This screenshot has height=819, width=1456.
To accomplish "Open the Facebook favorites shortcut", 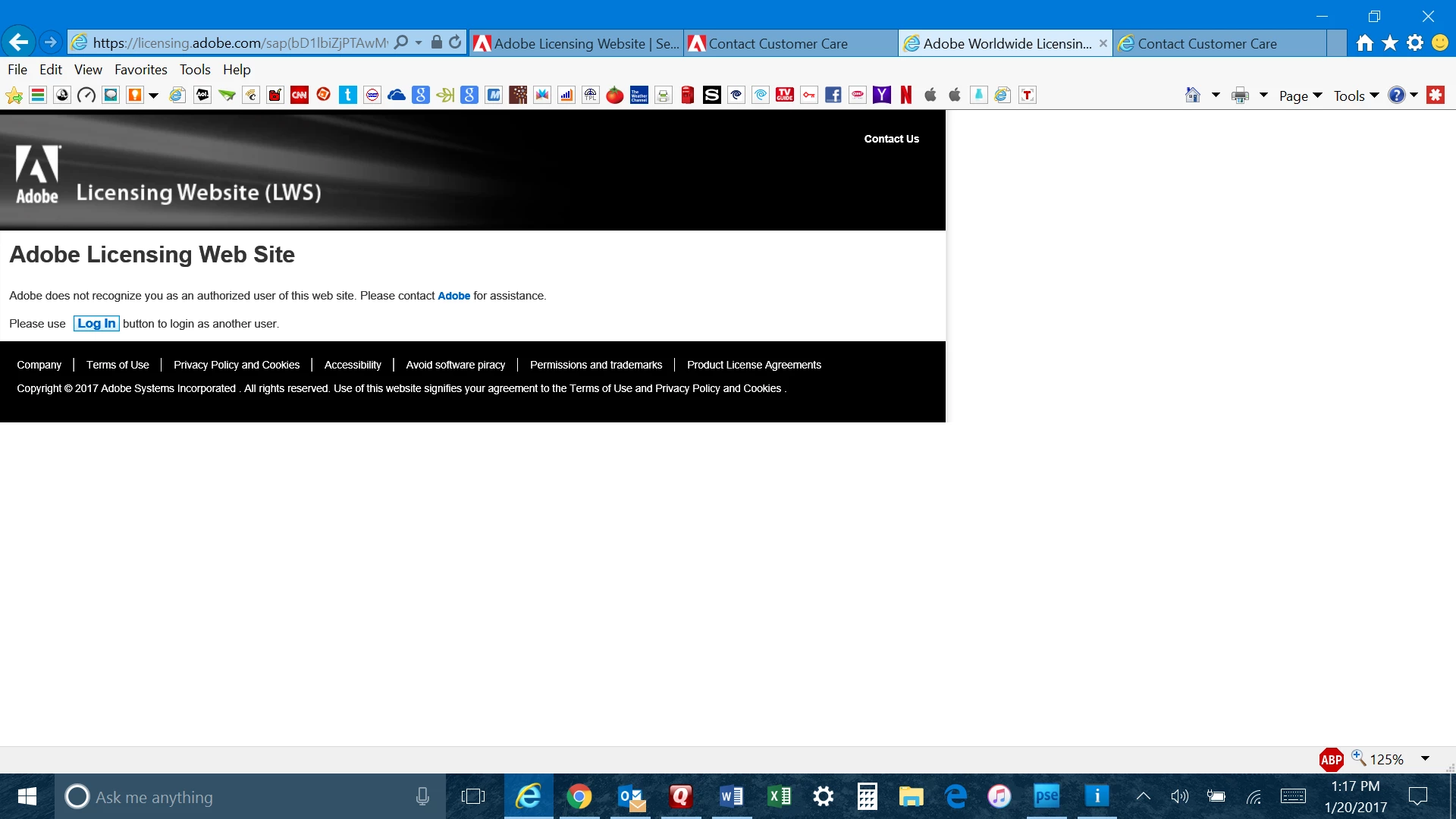I will [833, 95].
